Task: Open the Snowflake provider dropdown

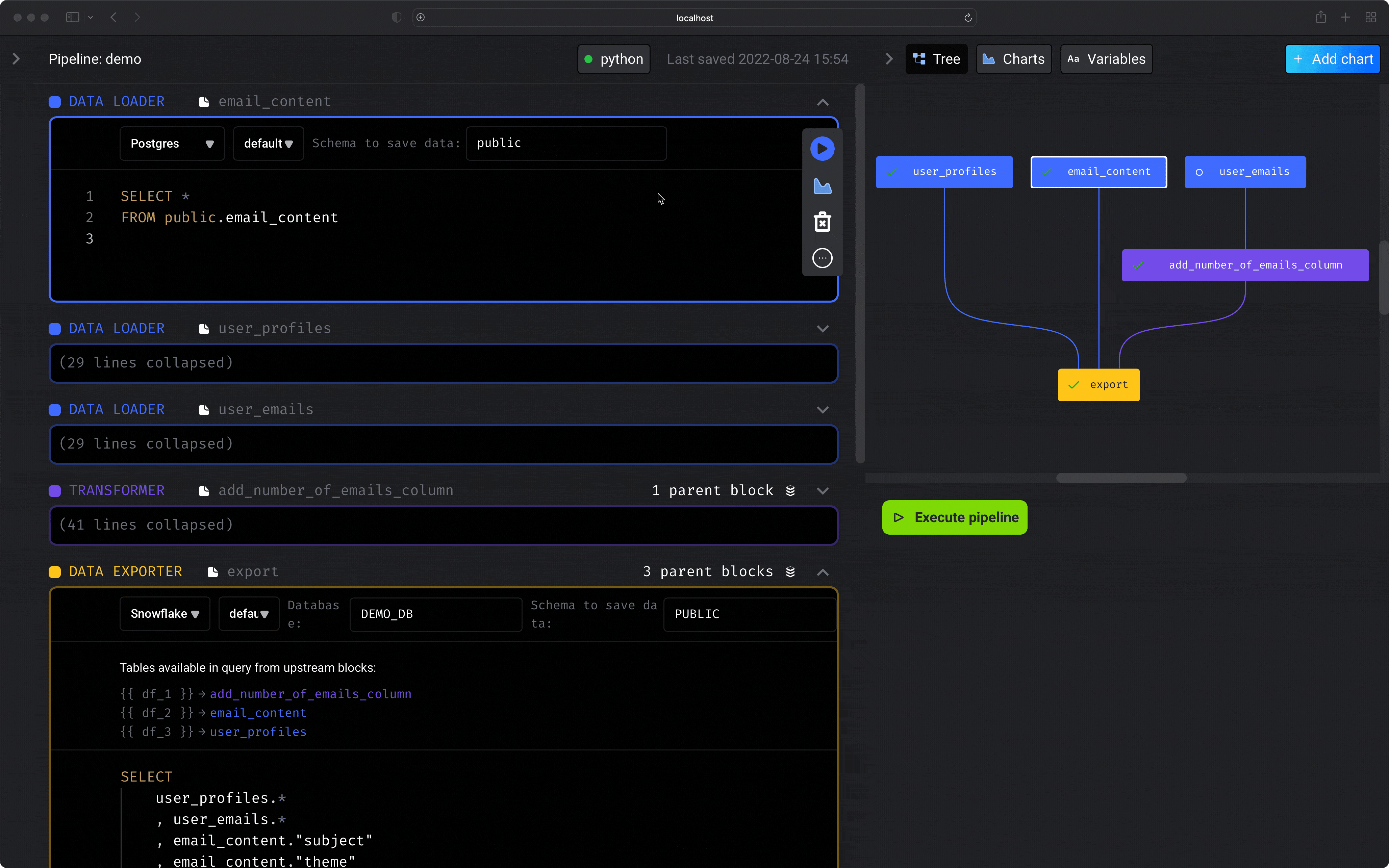Action: tap(165, 614)
